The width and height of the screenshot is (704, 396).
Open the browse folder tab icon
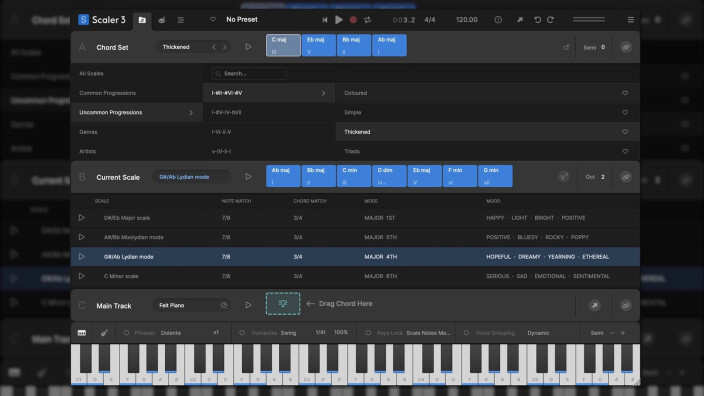(142, 20)
